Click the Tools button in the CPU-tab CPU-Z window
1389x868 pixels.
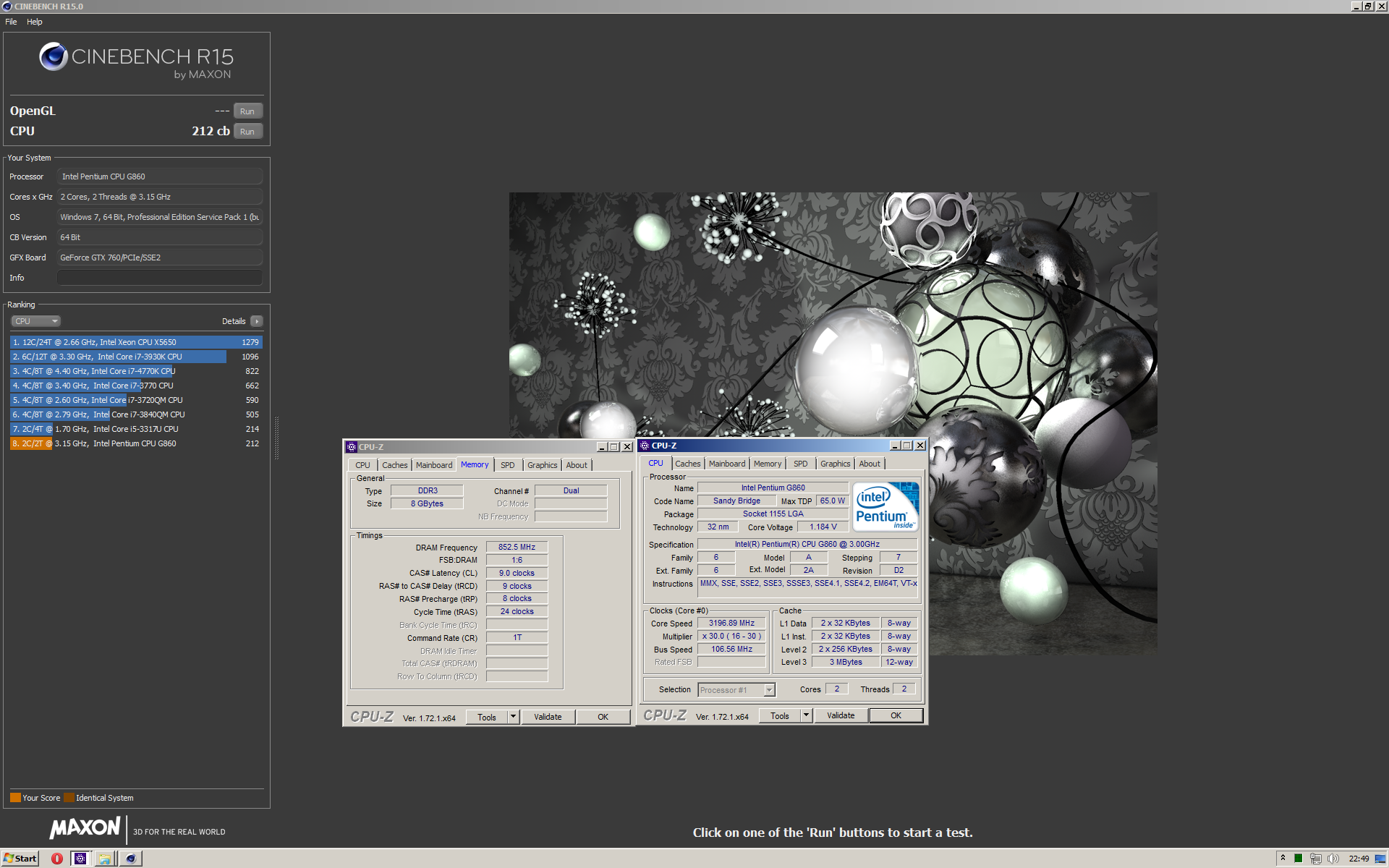point(780,715)
